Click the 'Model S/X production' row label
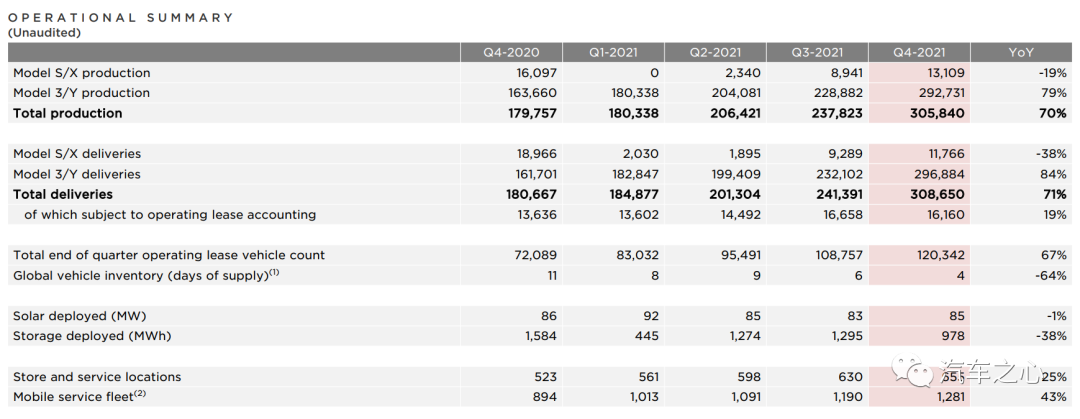 [81, 73]
